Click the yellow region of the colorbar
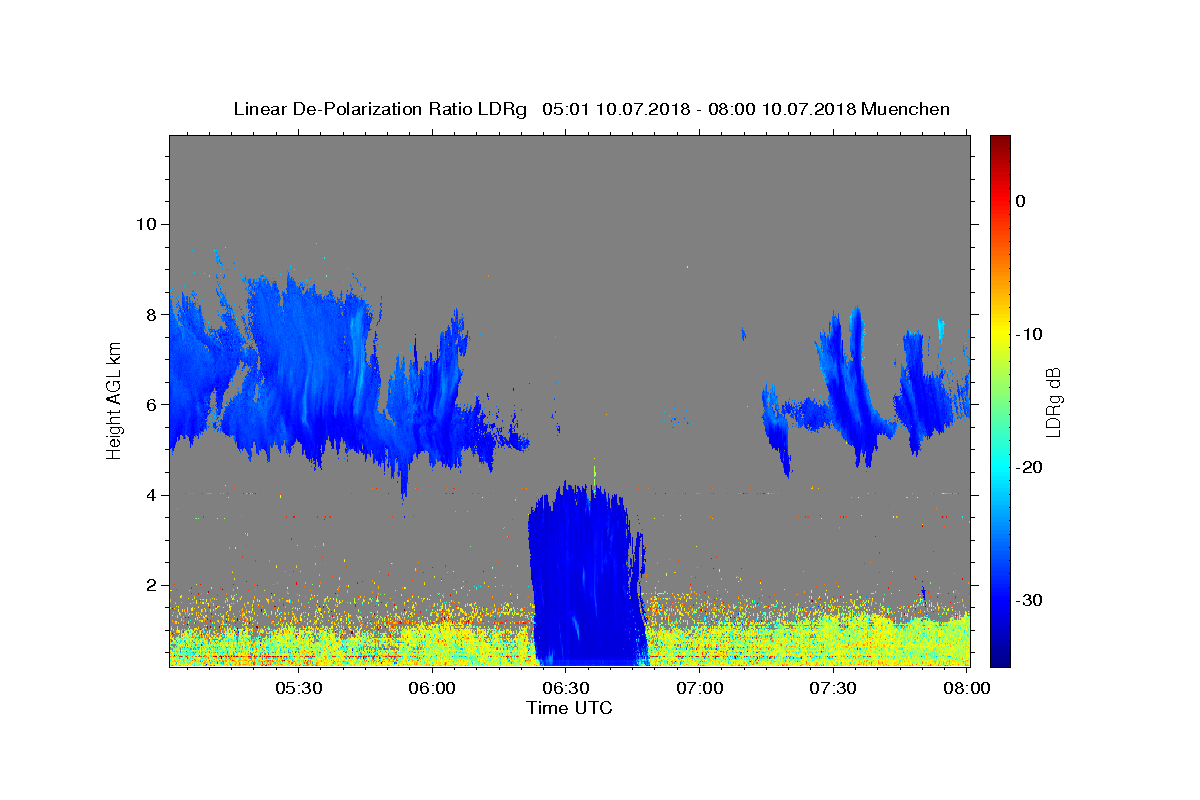Image resolution: width=1200 pixels, height=800 pixels. pos(1000,334)
